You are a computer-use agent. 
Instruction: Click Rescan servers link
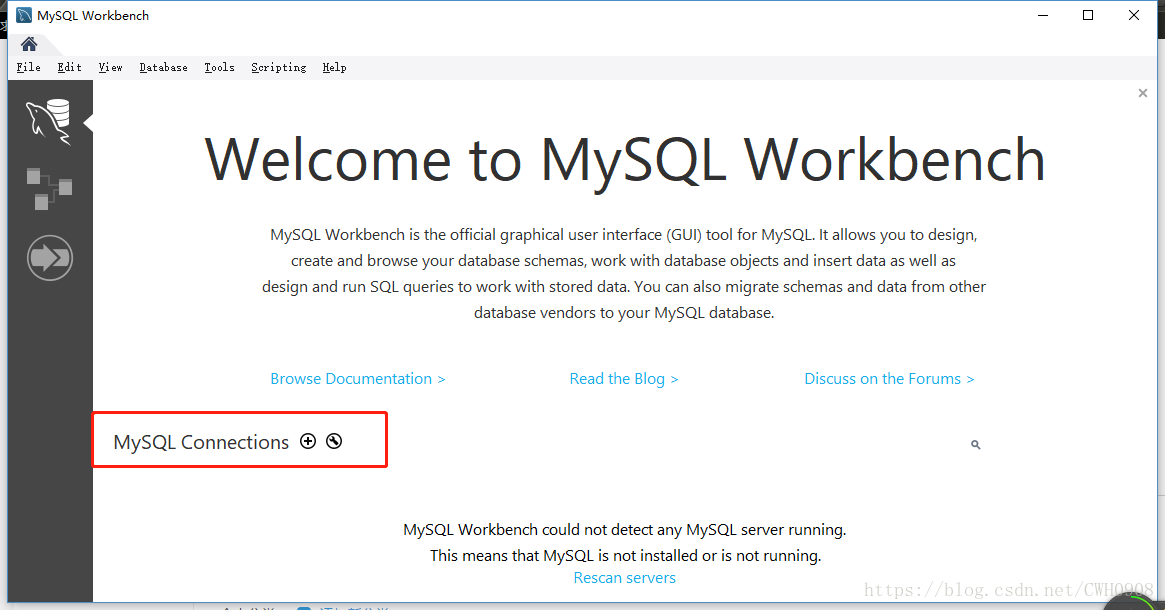click(624, 578)
